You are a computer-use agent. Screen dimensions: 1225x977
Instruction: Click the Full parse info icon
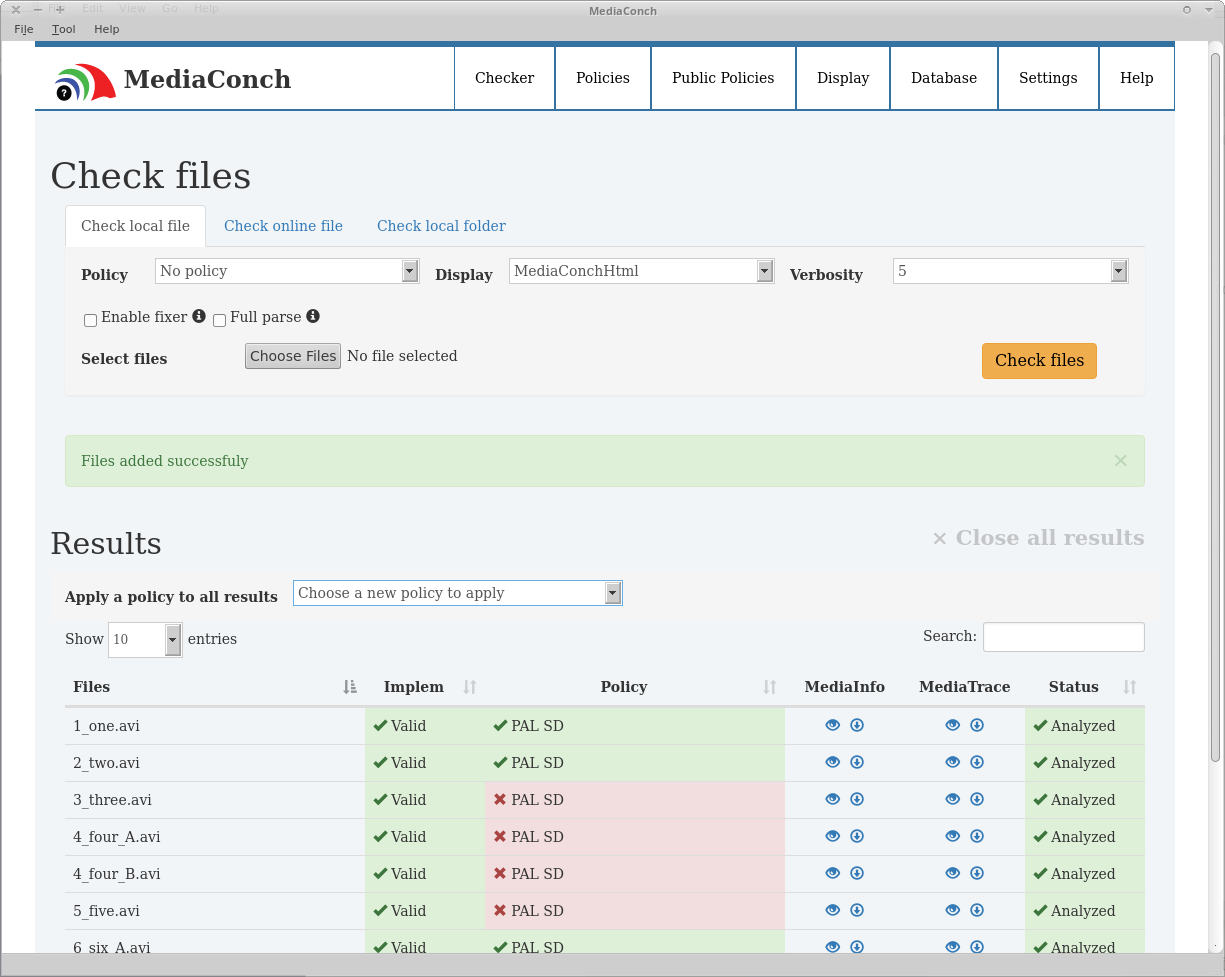[x=313, y=316]
